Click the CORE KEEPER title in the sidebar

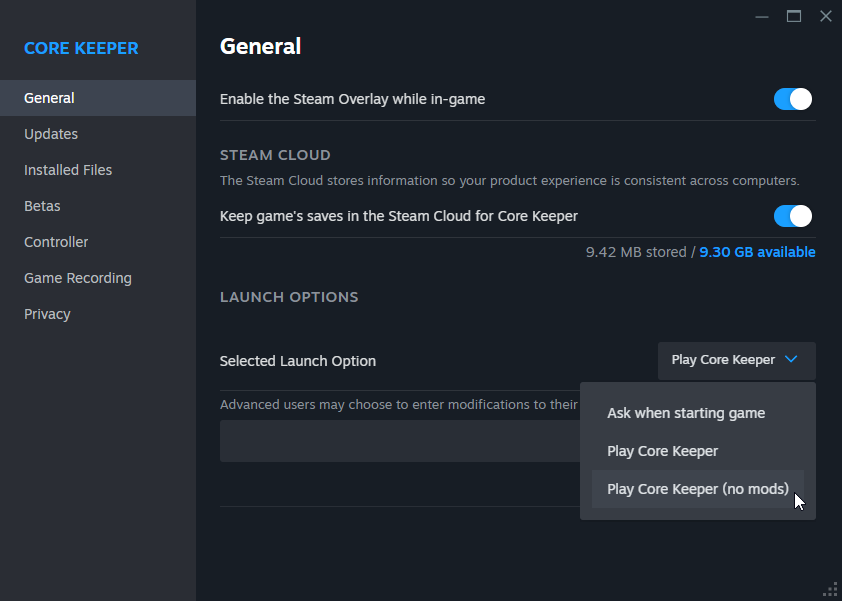click(81, 48)
